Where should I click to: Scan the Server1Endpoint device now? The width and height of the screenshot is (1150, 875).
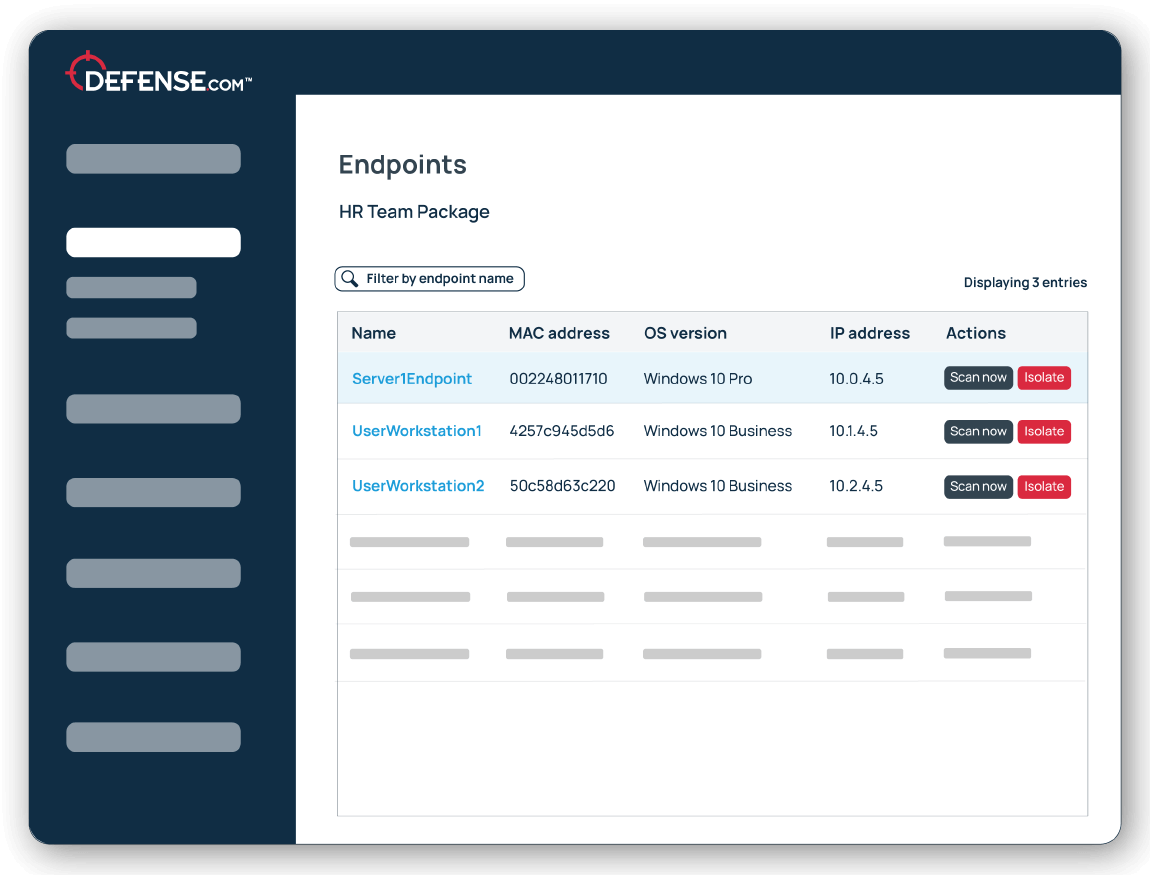point(978,377)
